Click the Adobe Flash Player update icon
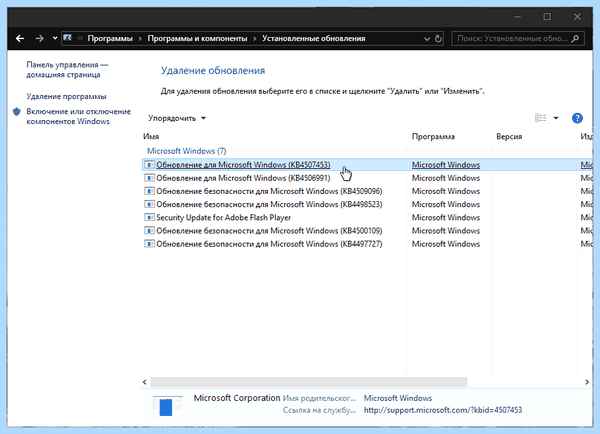The width and height of the screenshot is (600, 434). pyautogui.click(x=149, y=217)
